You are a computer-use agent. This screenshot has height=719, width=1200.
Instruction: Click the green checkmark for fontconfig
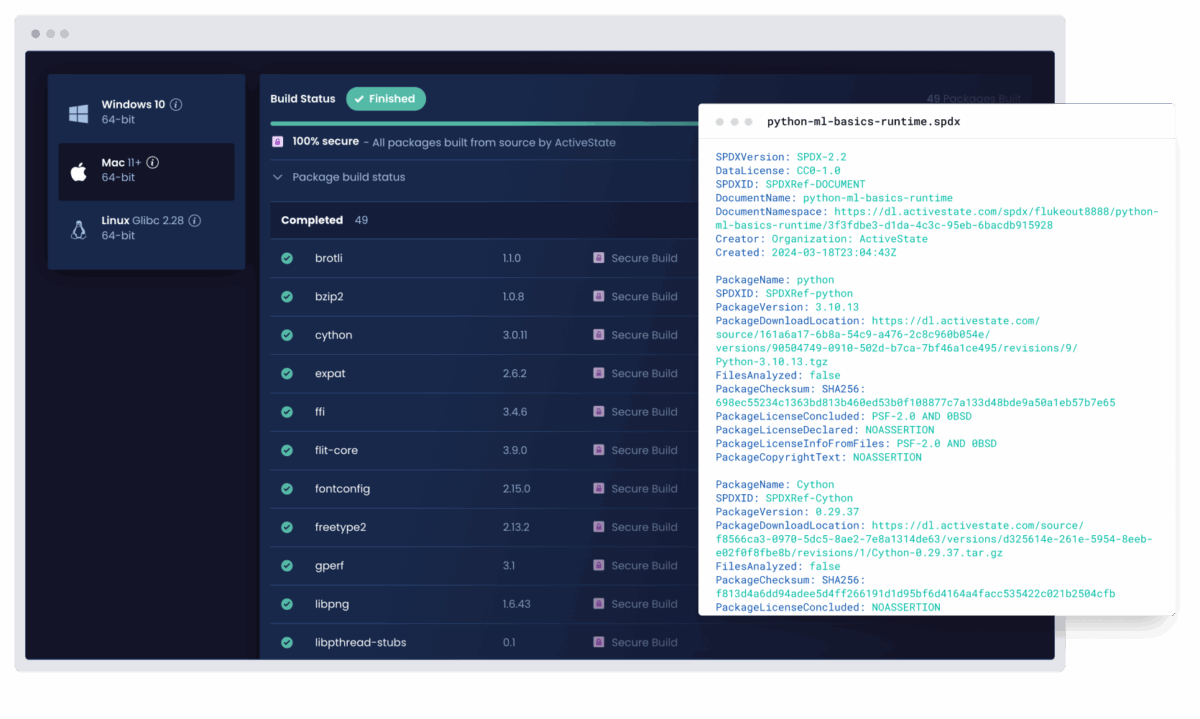click(287, 489)
